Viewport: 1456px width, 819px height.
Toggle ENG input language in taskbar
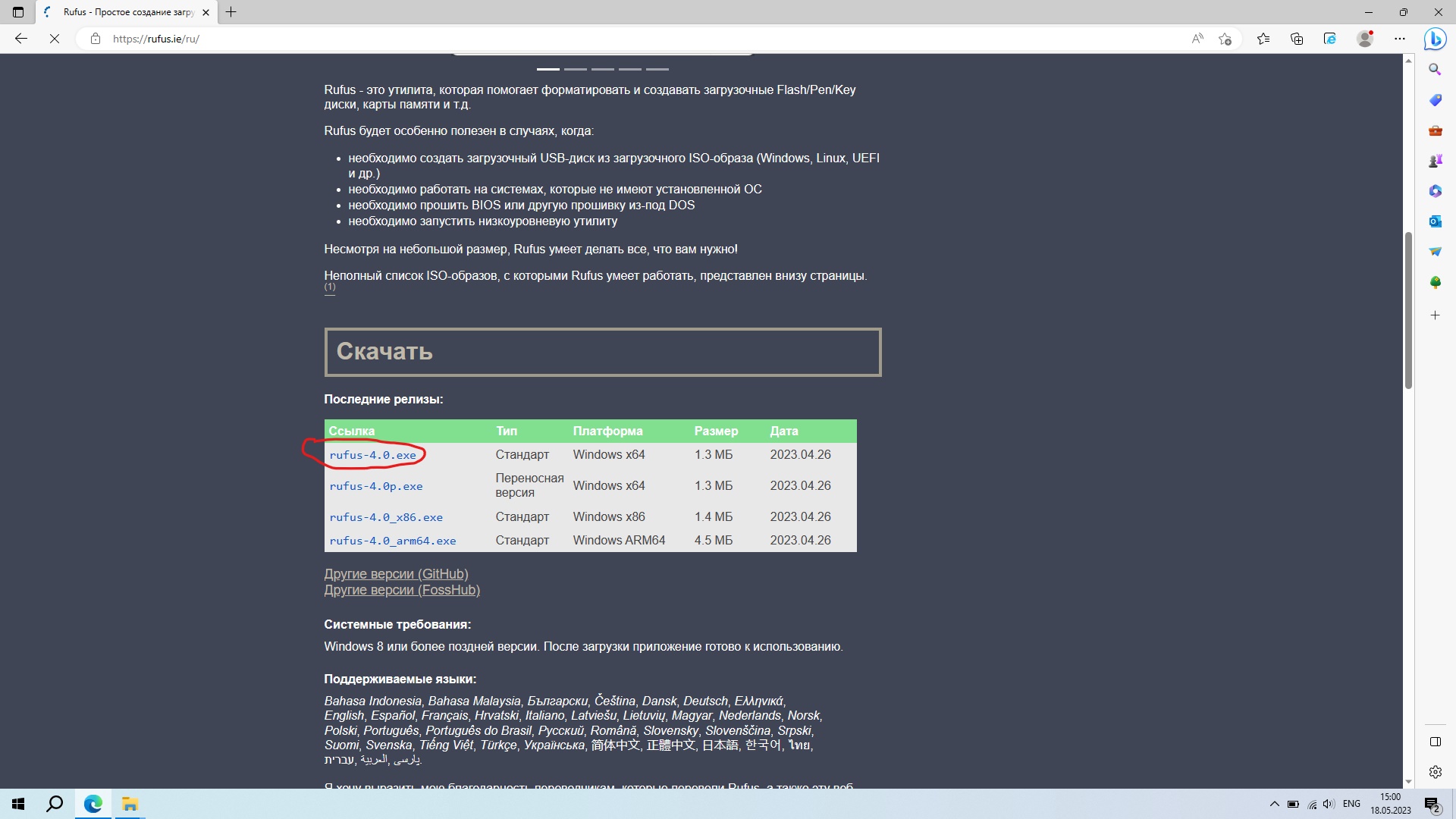[1351, 804]
